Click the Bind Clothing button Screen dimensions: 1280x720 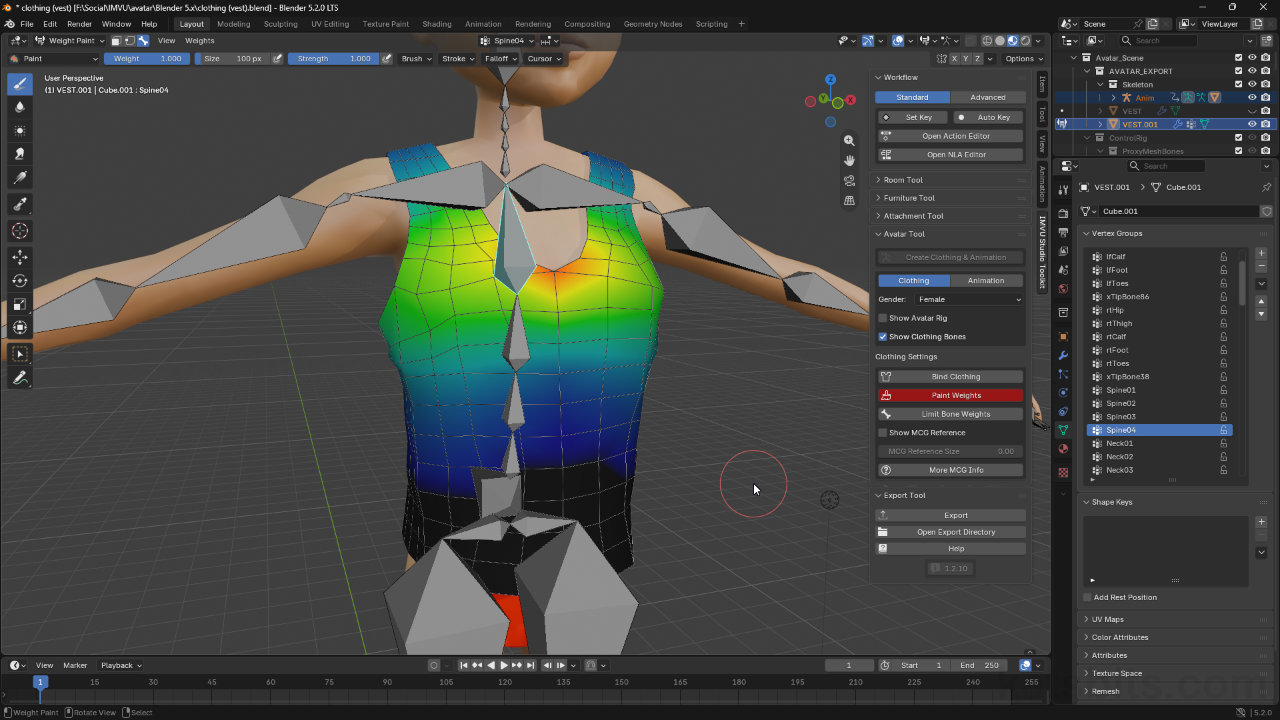tap(951, 377)
